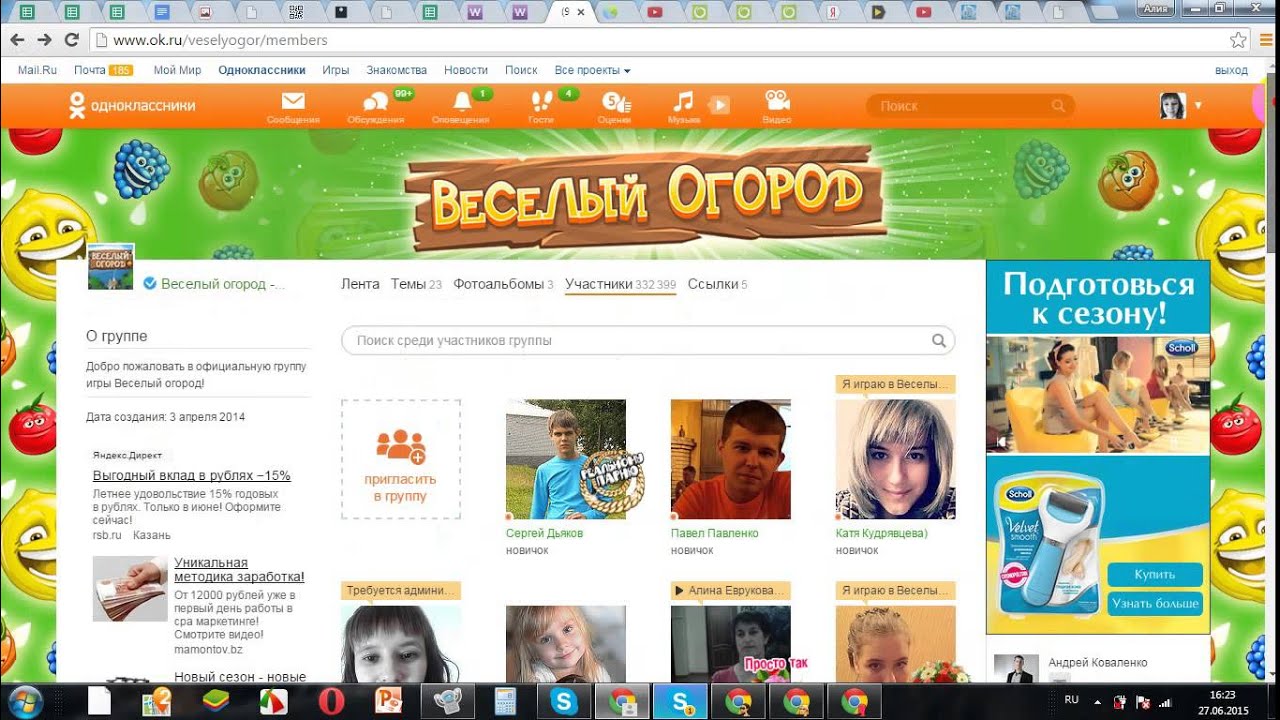1280x720 pixels.
Task: Click Сергей Дьяков photo
Action: coord(566,459)
